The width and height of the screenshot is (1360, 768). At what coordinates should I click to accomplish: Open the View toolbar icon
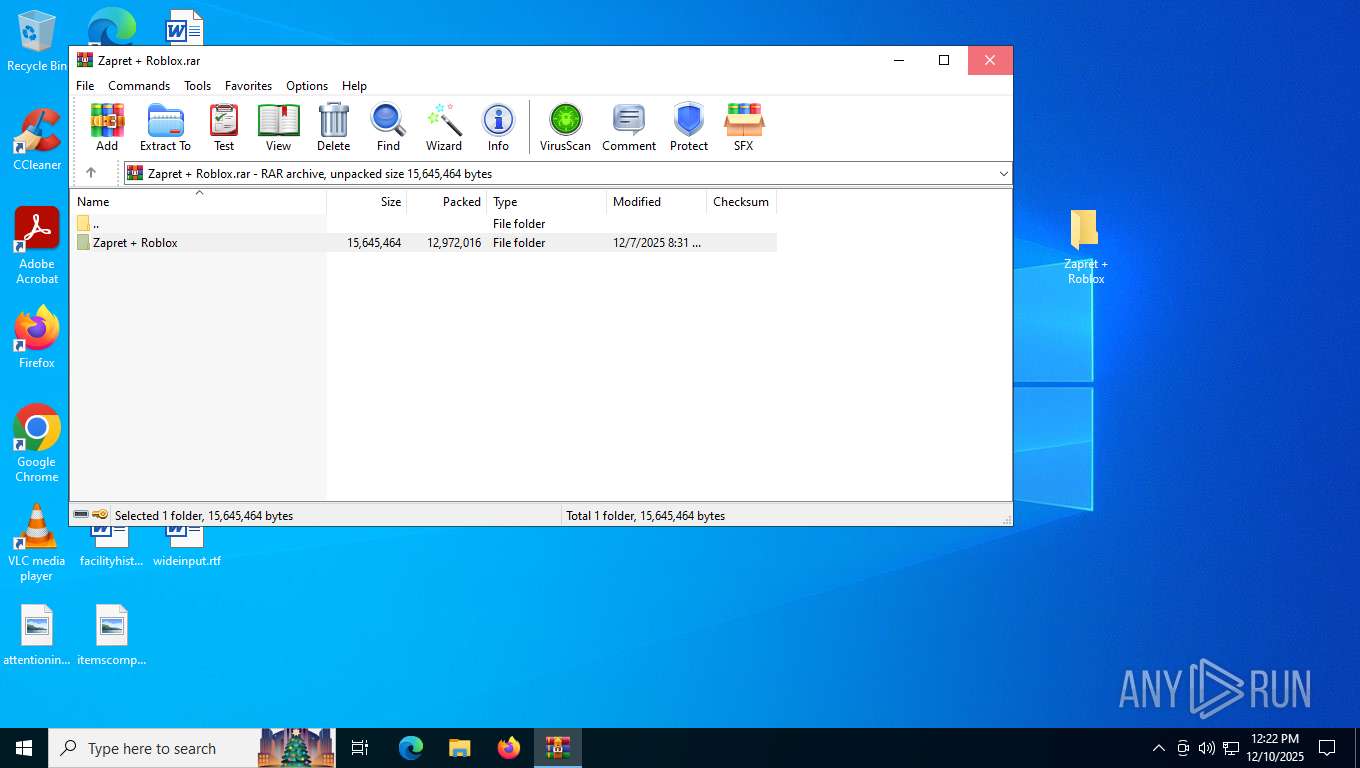pyautogui.click(x=278, y=127)
